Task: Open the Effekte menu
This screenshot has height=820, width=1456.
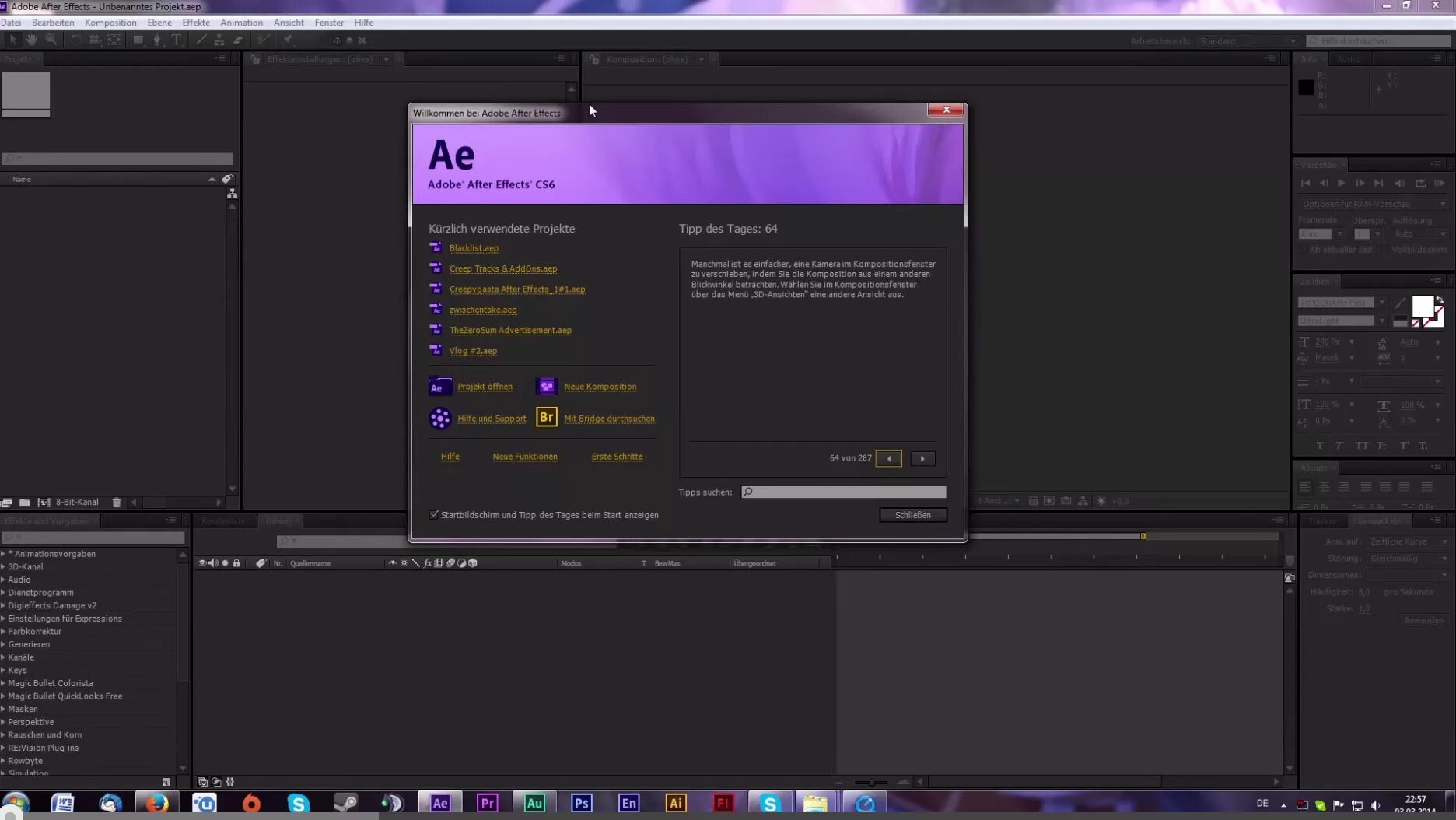Action: pyautogui.click(x=196, y=23)
